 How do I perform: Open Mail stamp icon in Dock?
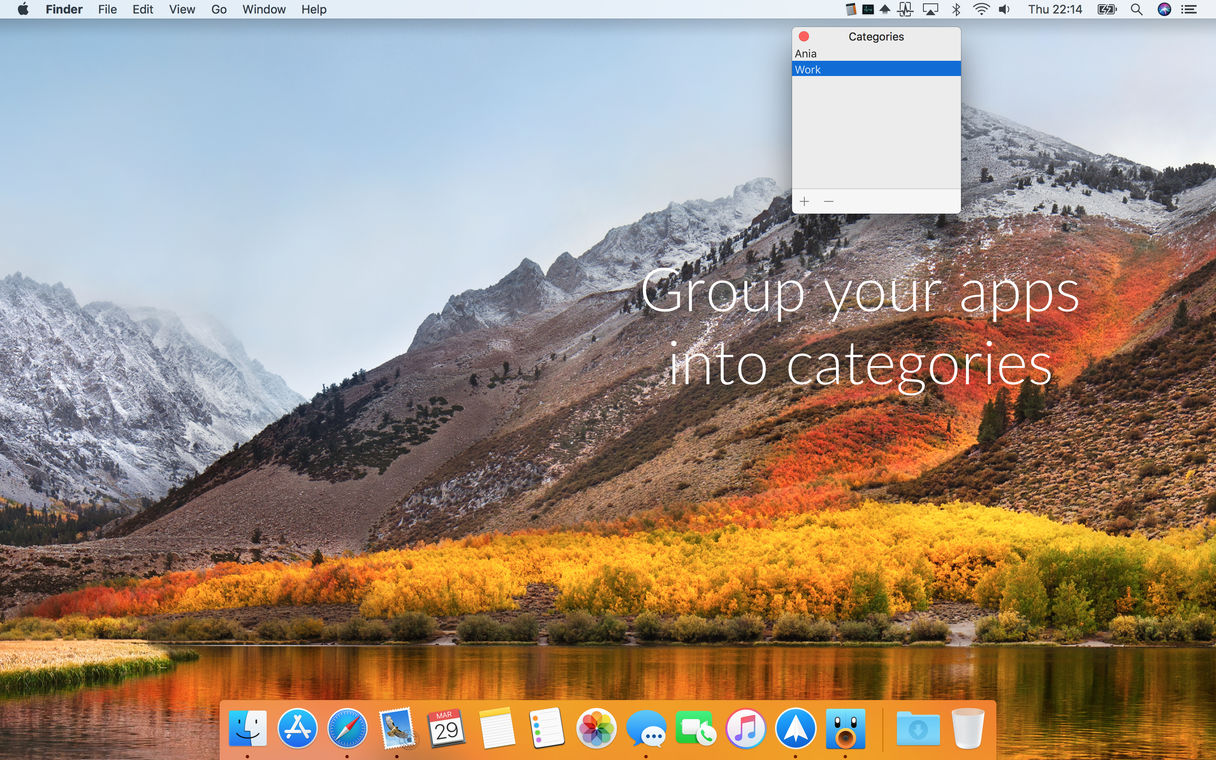click(397, 728)
